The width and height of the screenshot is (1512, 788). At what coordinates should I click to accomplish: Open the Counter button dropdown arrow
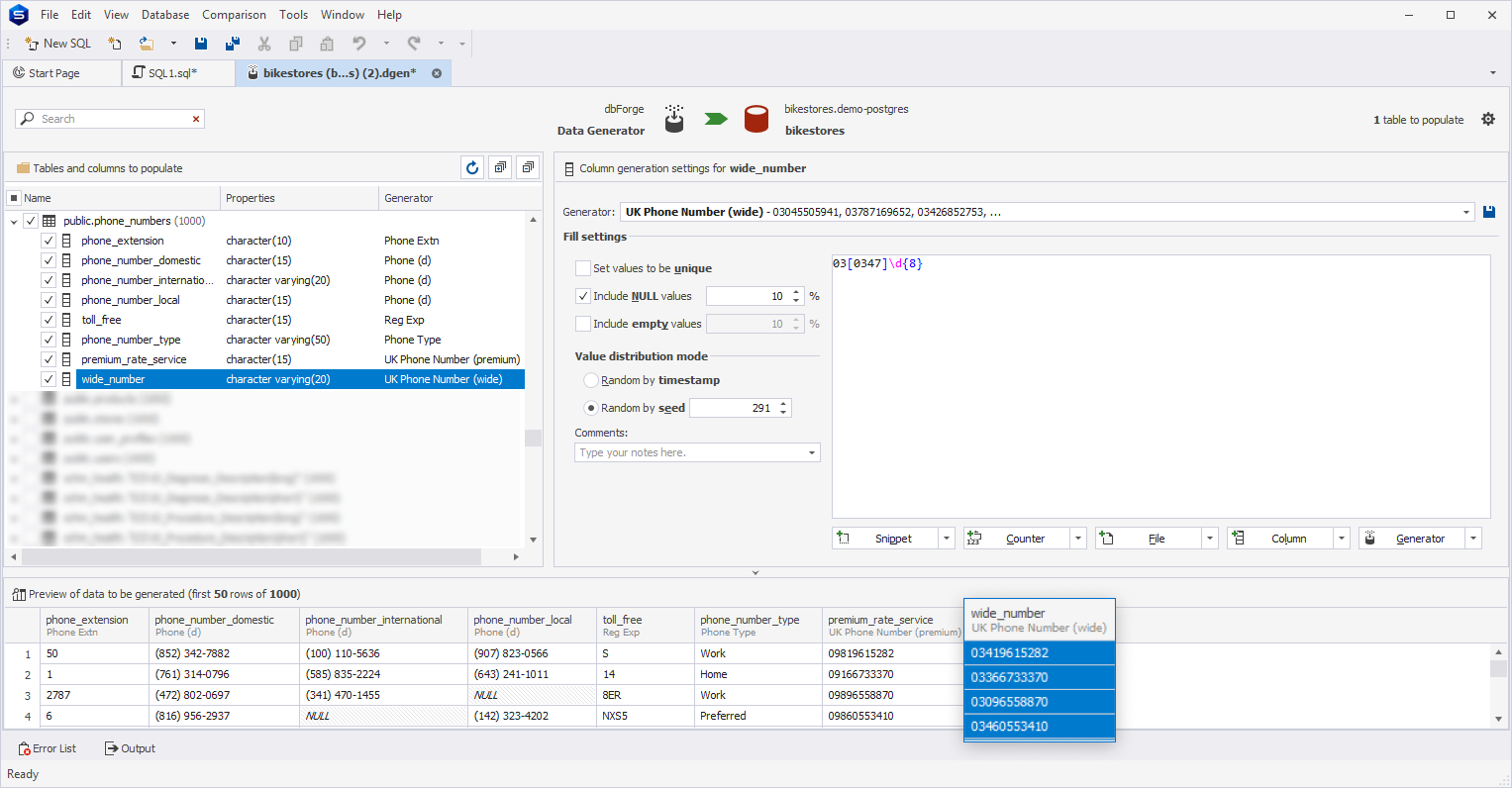tap(1078, 539)
